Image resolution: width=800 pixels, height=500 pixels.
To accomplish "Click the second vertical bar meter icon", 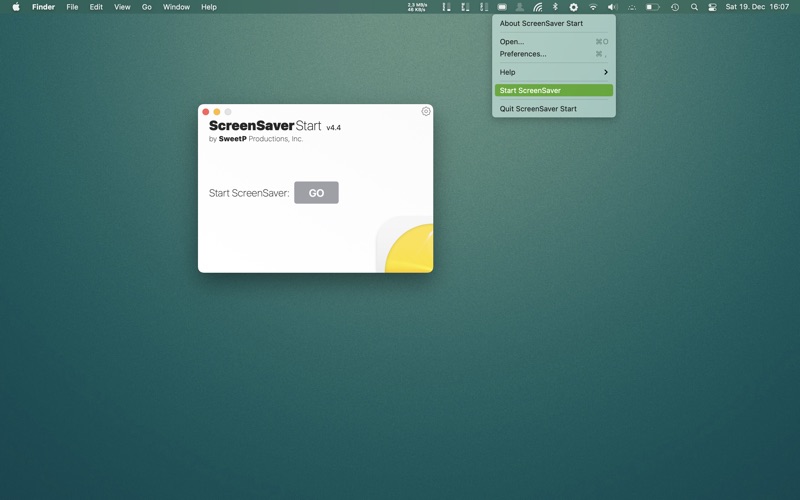I will [x=465, y=7].
